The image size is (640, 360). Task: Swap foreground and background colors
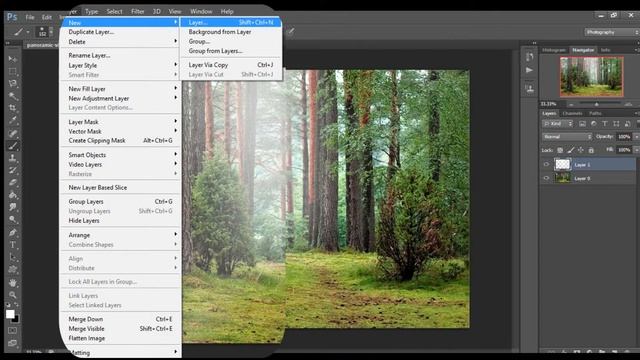pyautogui.click(x=17, y=305)
